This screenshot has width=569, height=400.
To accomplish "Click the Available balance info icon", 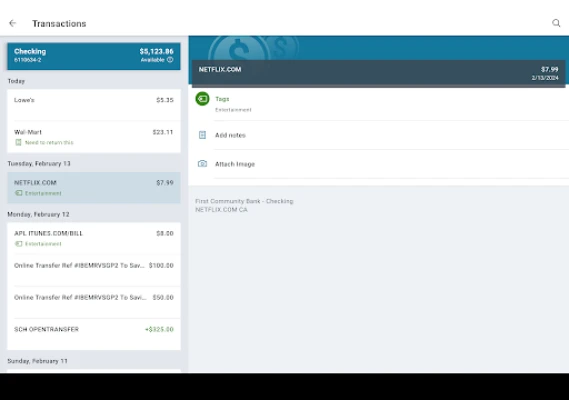I will [170, 60].
